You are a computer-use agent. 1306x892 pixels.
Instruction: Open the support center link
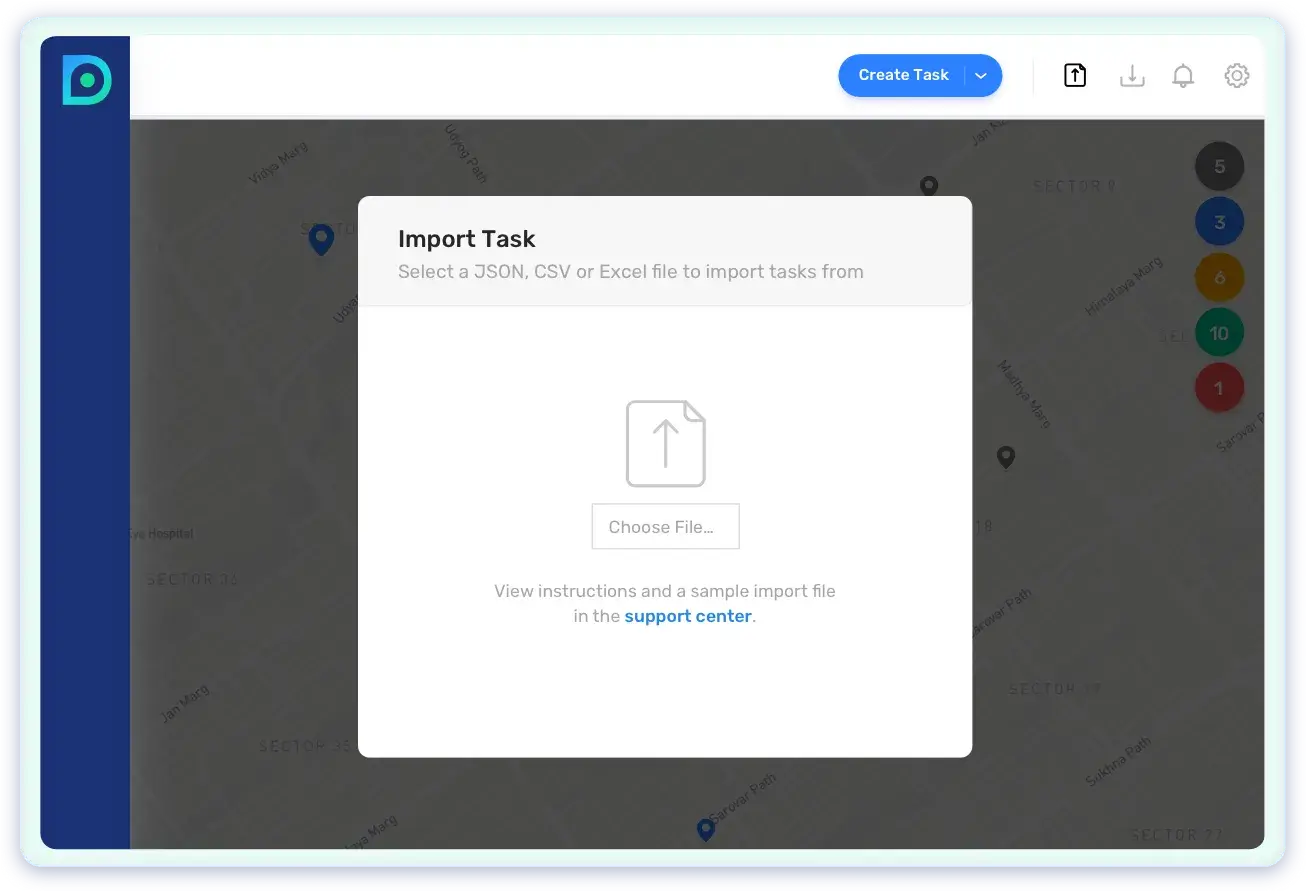point(687,616)
